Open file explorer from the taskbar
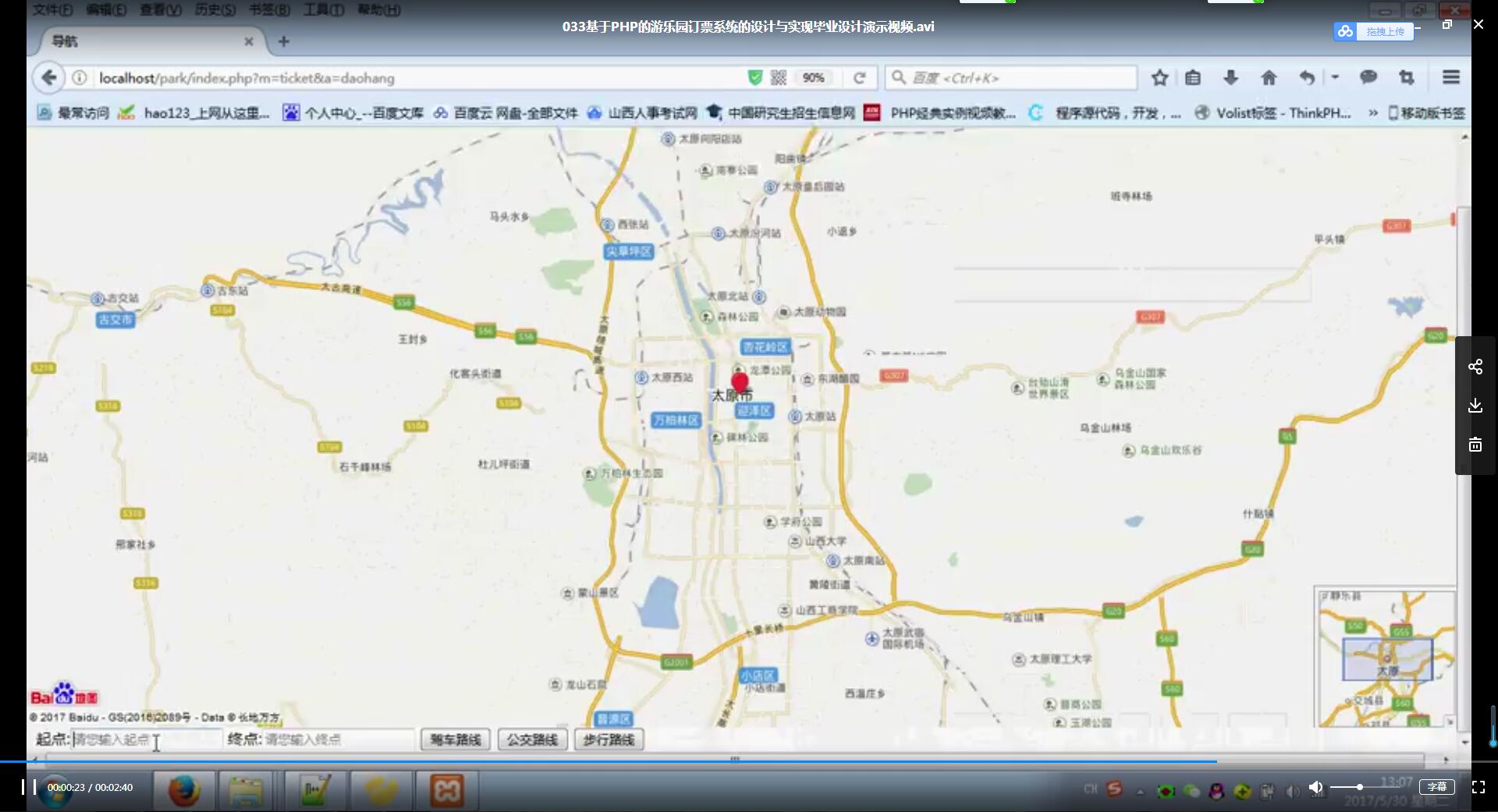 pos(246,791)
